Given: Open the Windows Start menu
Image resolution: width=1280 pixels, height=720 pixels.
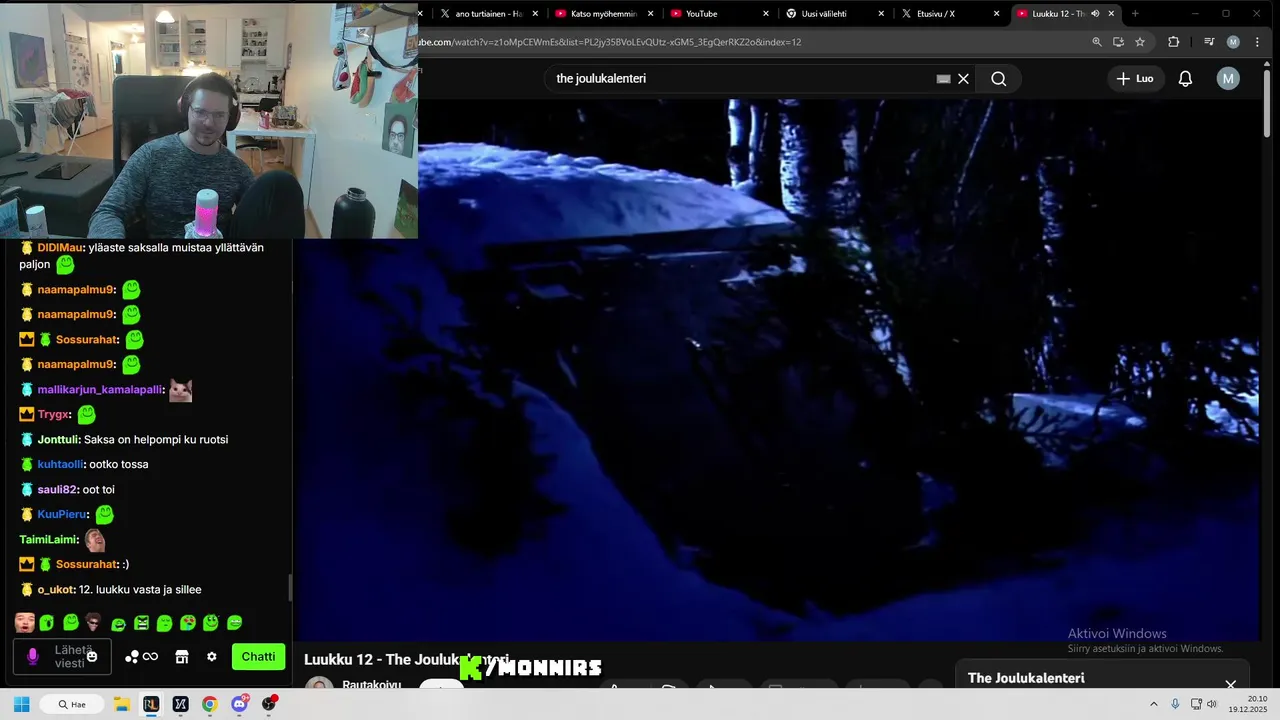Looking at the screenshot, I should pos(21,704).
